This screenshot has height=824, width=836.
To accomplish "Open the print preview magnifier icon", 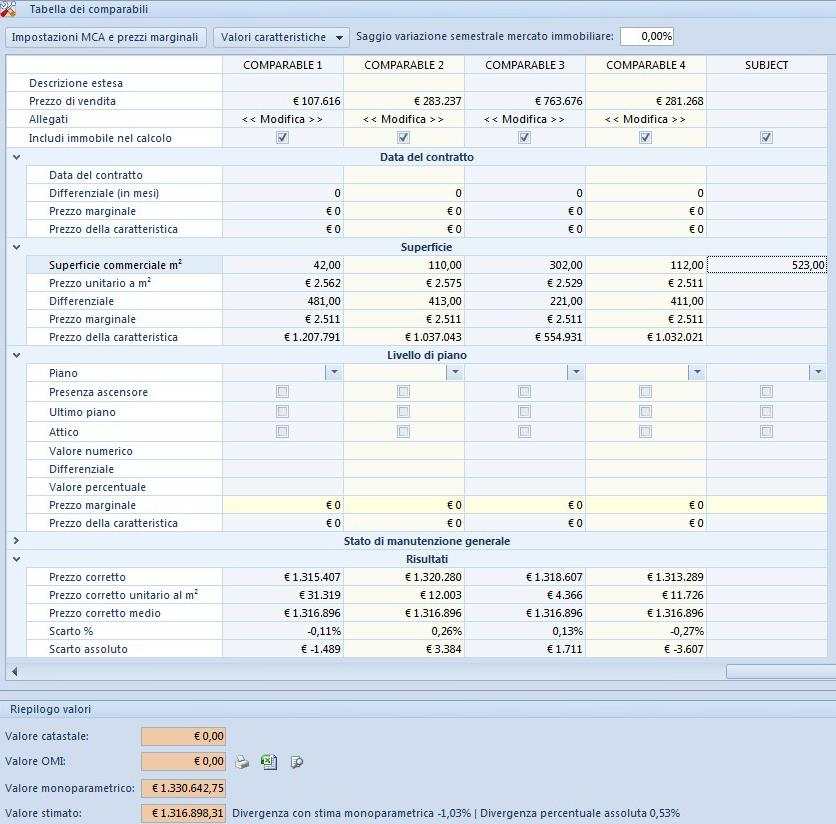I will pos(297,762).
